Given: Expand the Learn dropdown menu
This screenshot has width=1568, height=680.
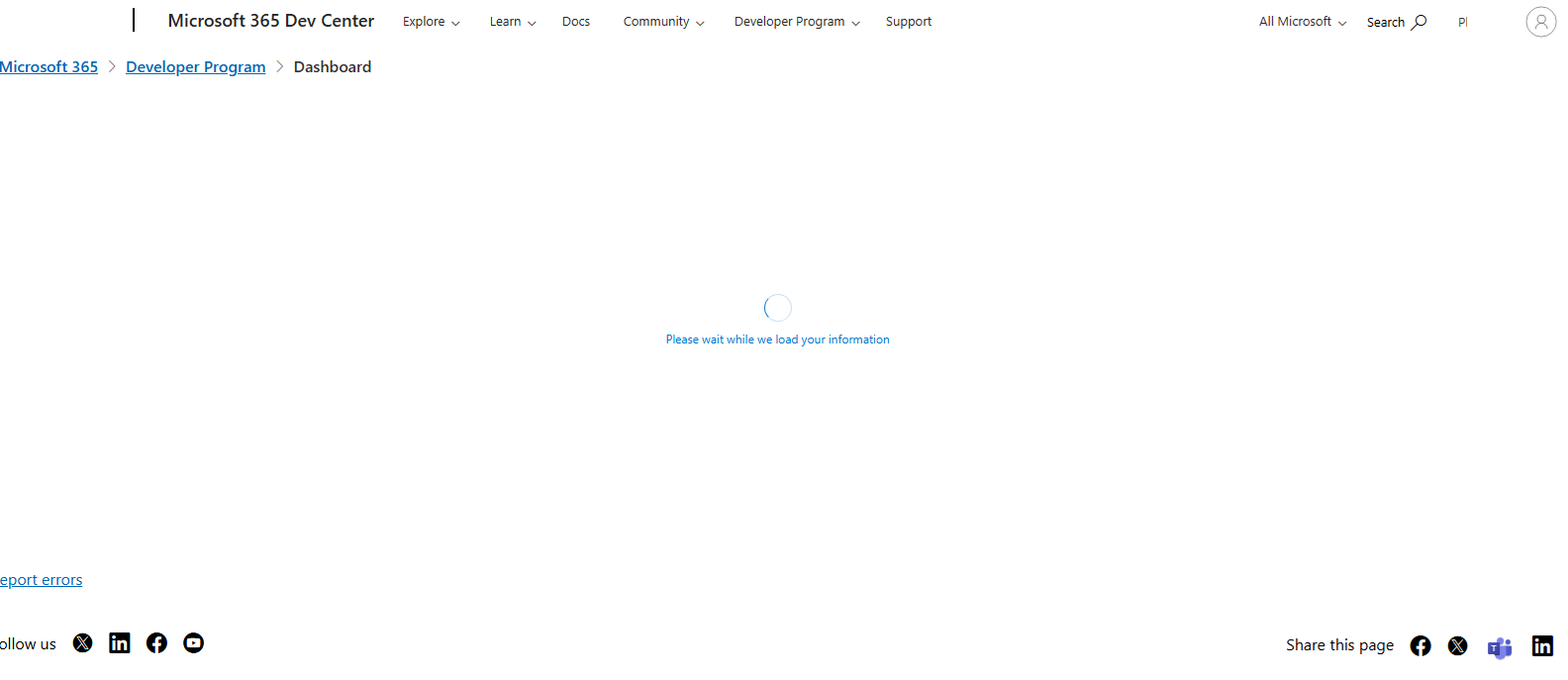Looking at the screenshot, I should point(513,22).
